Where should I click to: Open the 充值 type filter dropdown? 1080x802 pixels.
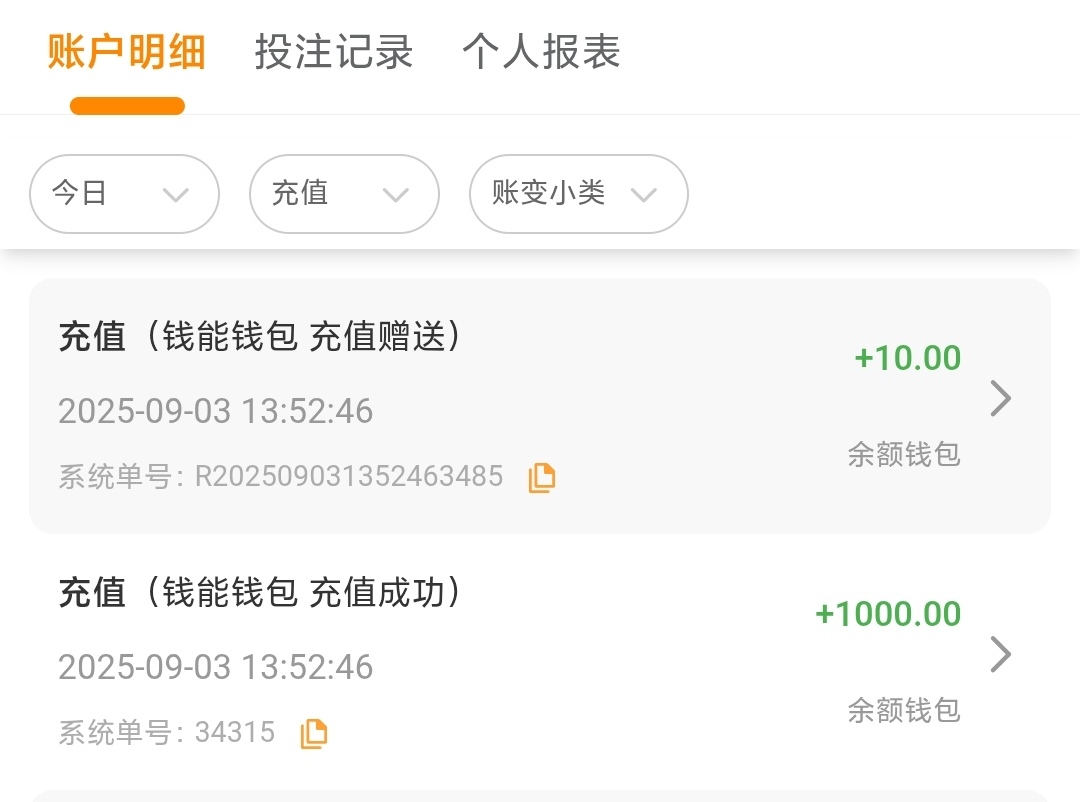click(344, 194)
